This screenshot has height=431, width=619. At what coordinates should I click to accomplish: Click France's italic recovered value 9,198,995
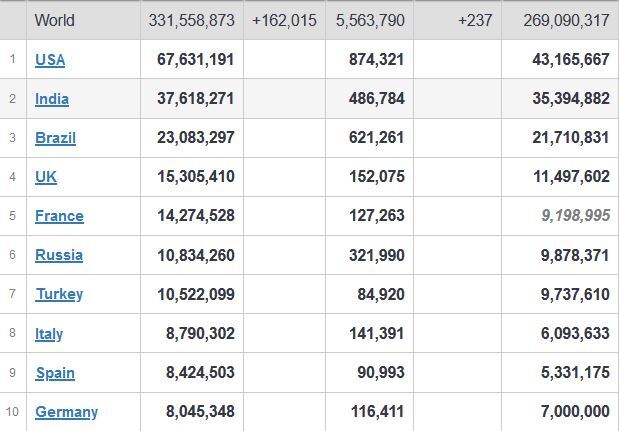(x=576, y=216)
